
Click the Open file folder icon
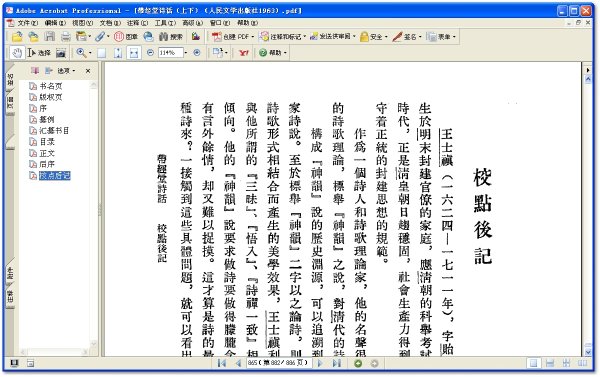tap(17, 37)
